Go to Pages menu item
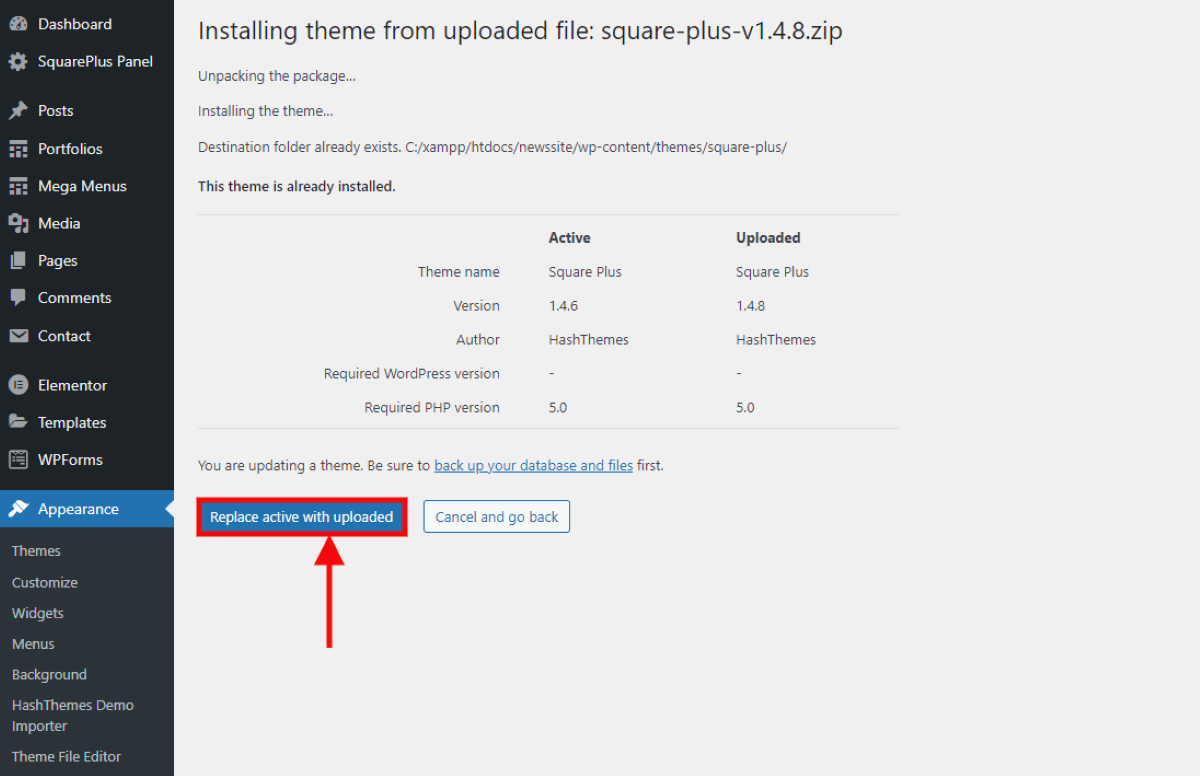Screen dimensions: 1200x776 (87, 261)
